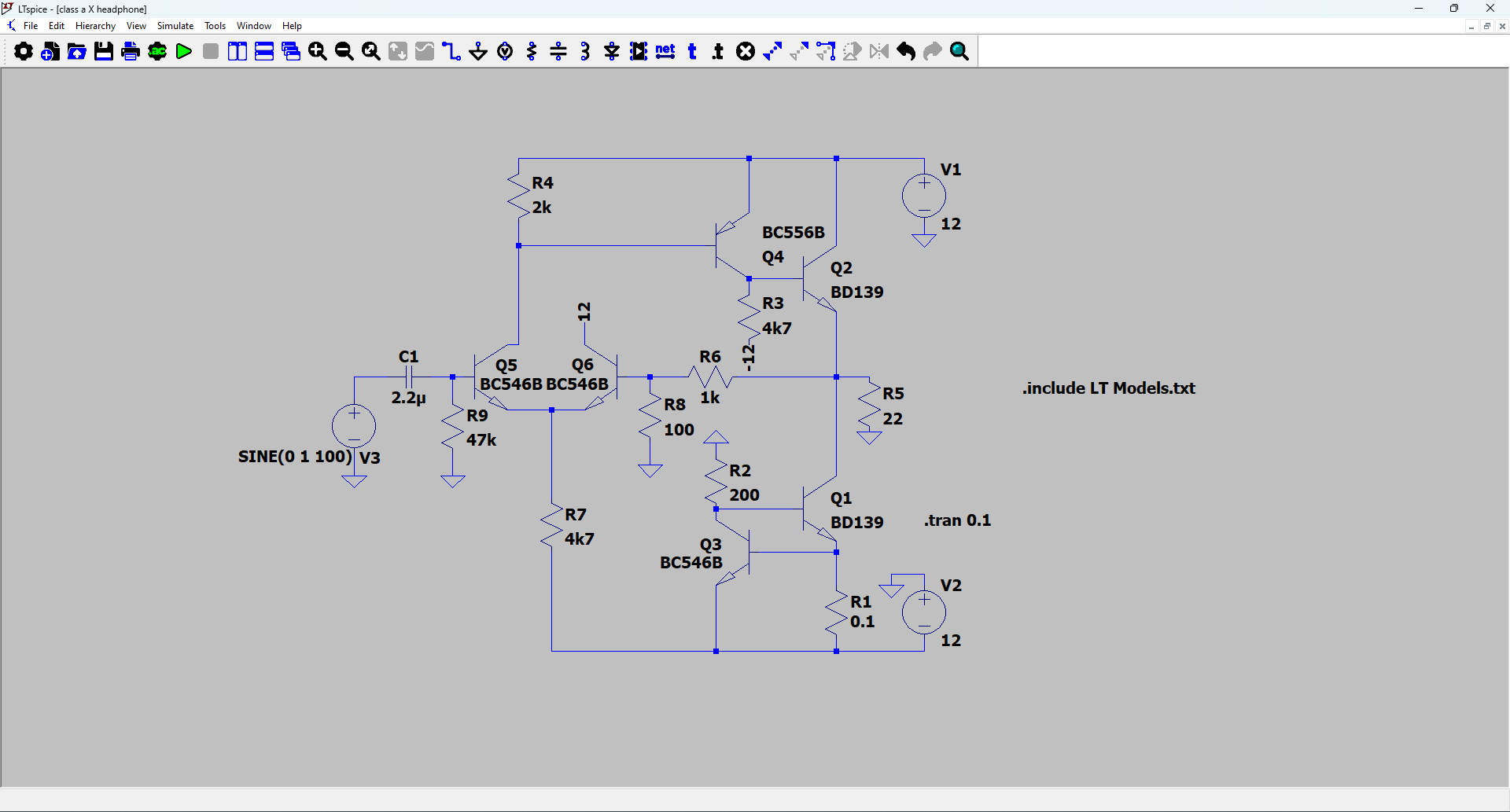
Task: Place a diode component
Action: pos(612,52)
